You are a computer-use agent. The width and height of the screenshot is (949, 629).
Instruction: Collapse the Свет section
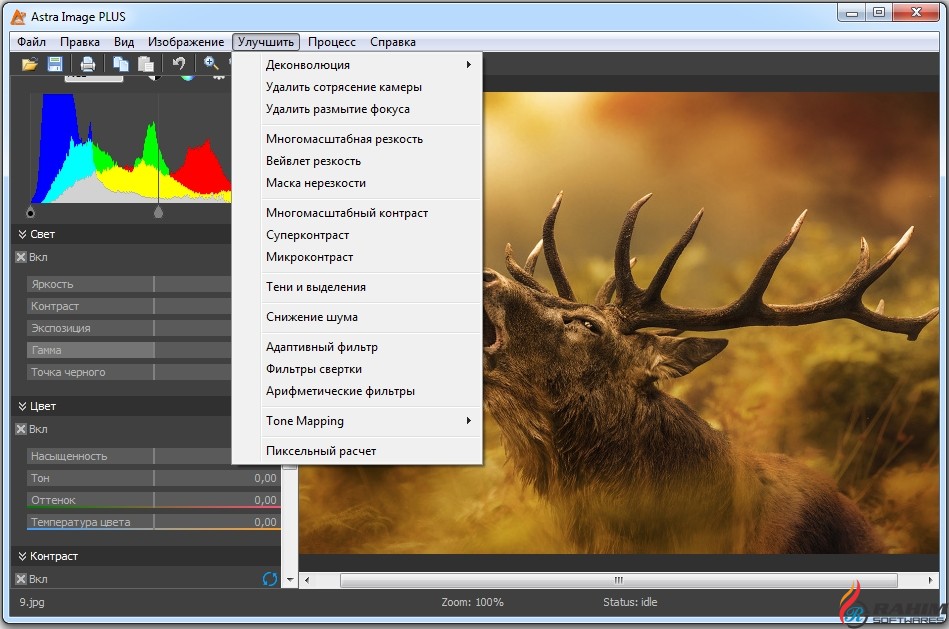(22, 234)
